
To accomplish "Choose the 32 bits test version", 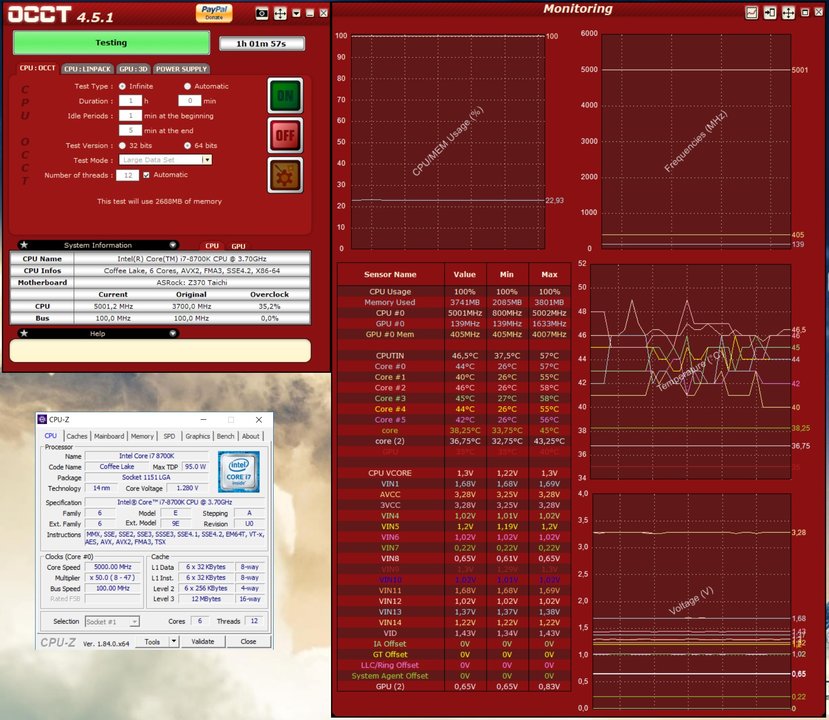I will 123,145.
